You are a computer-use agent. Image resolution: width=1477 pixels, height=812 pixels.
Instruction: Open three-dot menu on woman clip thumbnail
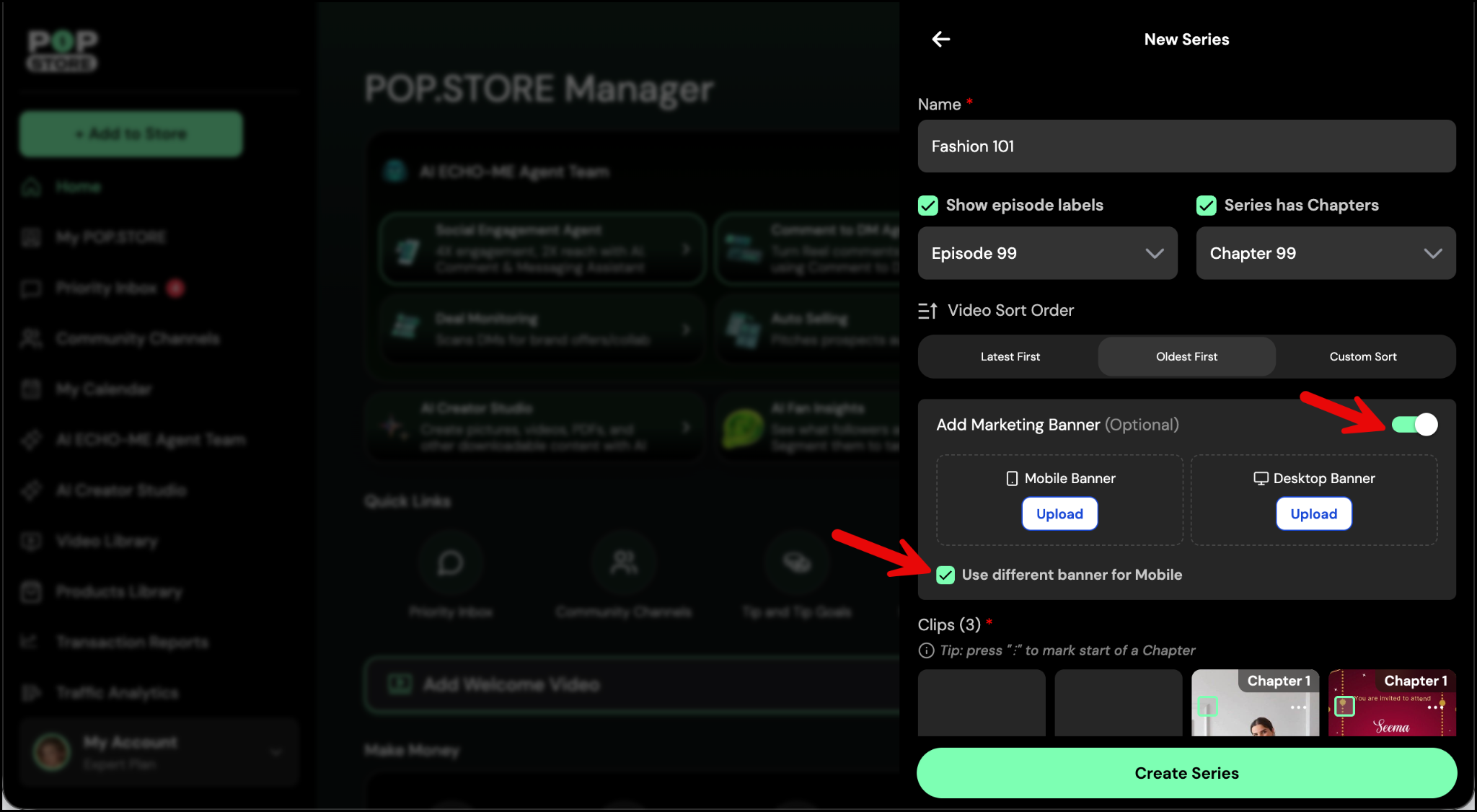(1298, 707)
